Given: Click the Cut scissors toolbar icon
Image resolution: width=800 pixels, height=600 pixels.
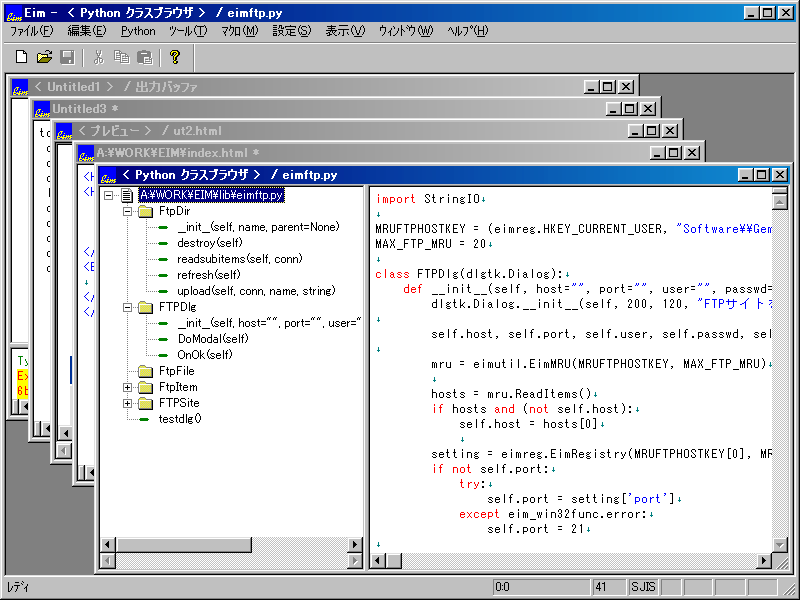Looking at the screenshot, I should [x=98, y=57].
